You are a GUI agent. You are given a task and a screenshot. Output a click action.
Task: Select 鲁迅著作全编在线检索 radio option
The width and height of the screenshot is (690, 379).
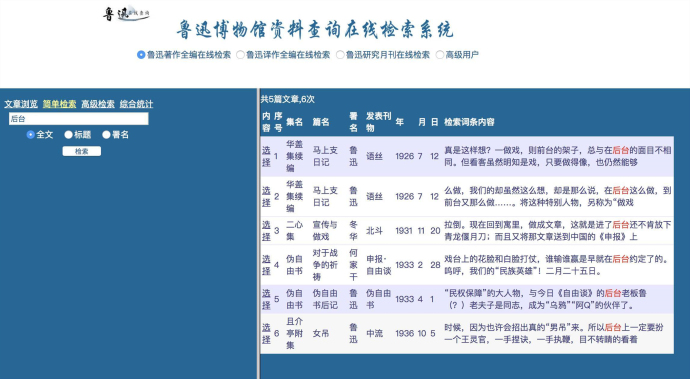coord(141,55)
